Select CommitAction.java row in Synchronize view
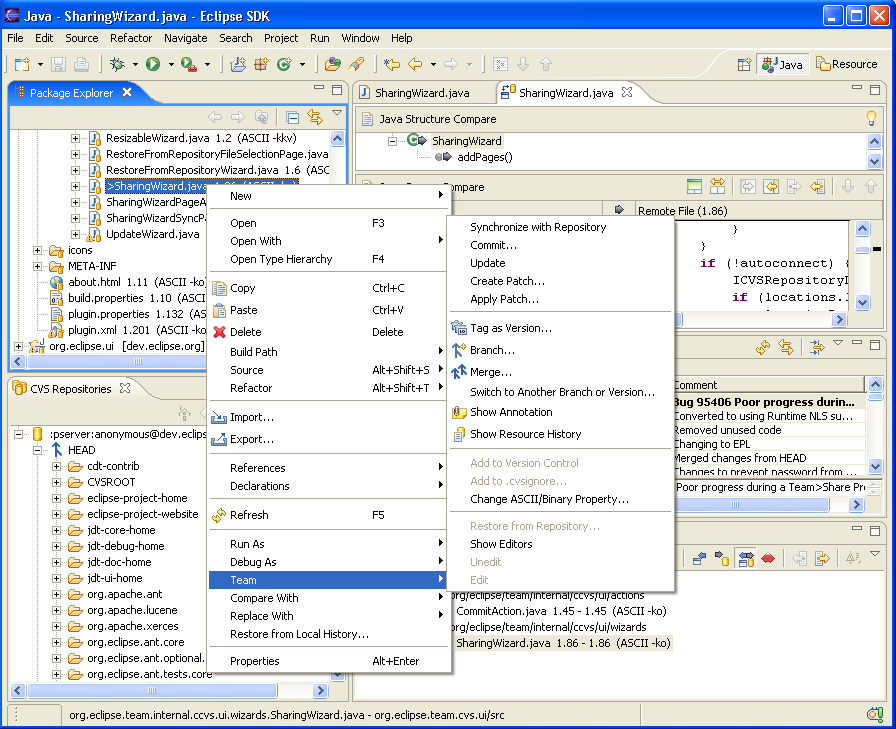The height and width of the screenshot is (729, 896). pos(561,611)
